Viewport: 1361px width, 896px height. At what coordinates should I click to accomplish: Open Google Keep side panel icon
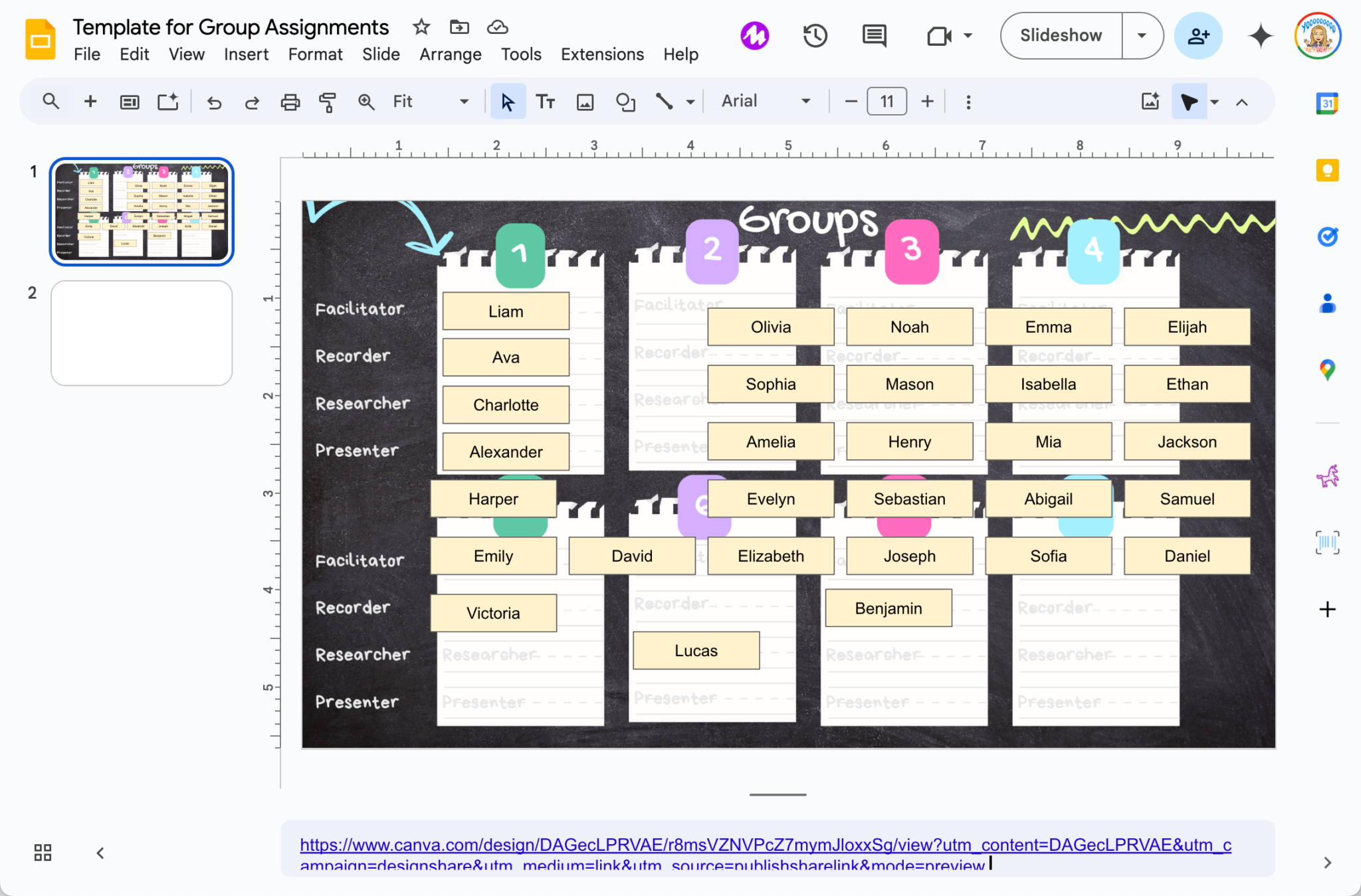point(1327,170)
